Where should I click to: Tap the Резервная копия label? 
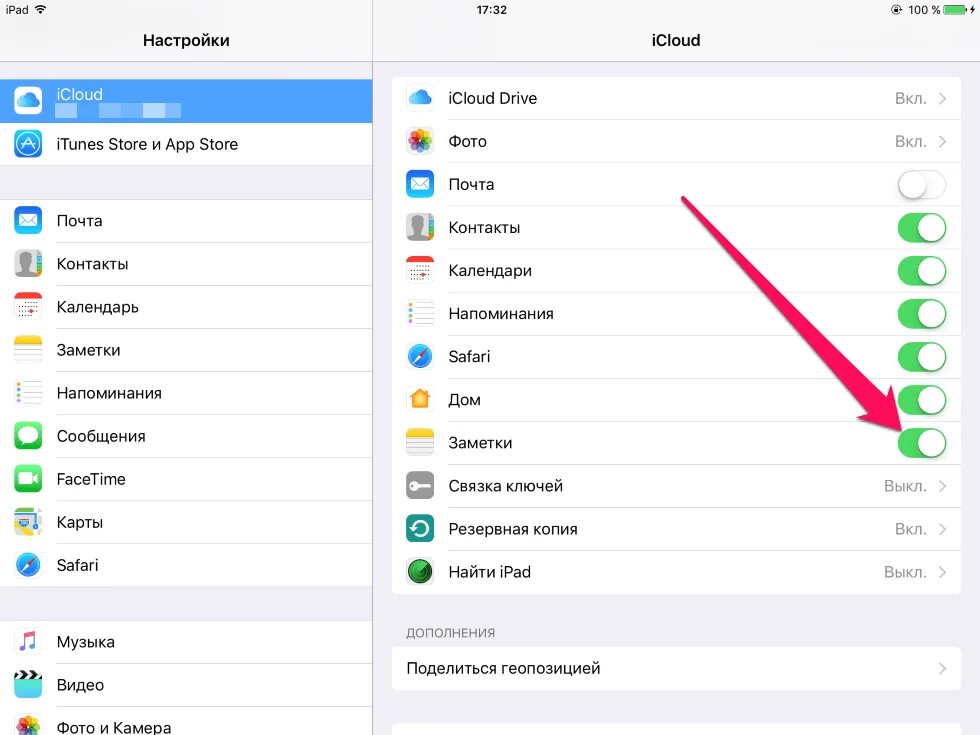512,529
